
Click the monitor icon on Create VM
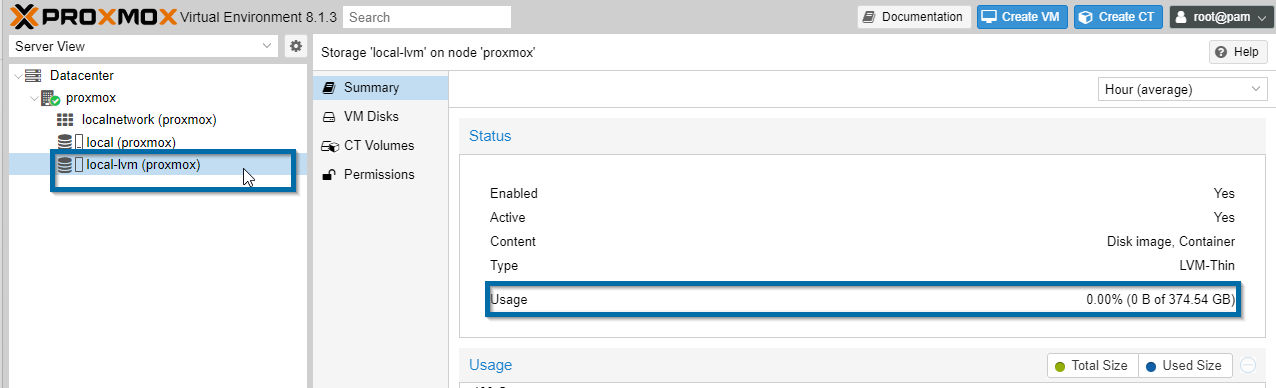tap(988, 17)
